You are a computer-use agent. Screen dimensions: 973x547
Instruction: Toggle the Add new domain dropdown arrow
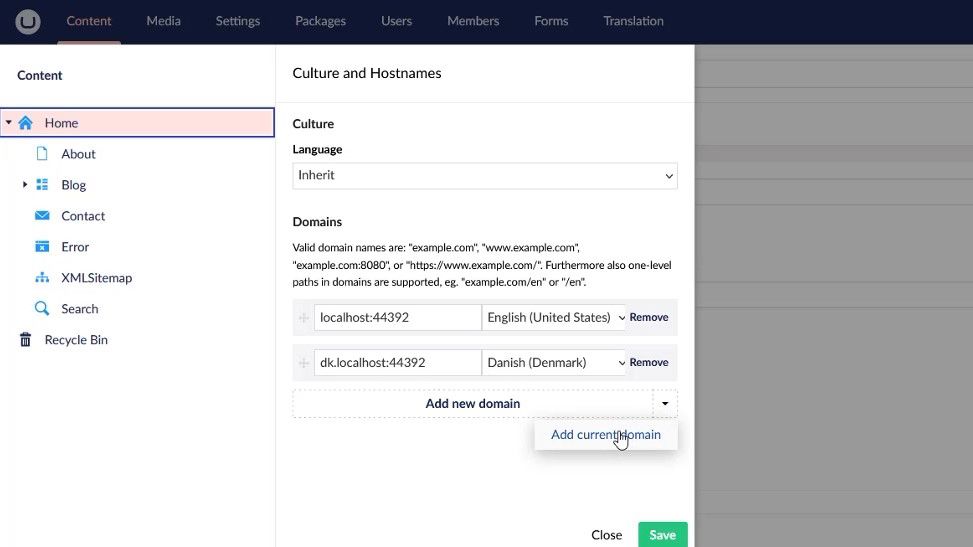665,404
